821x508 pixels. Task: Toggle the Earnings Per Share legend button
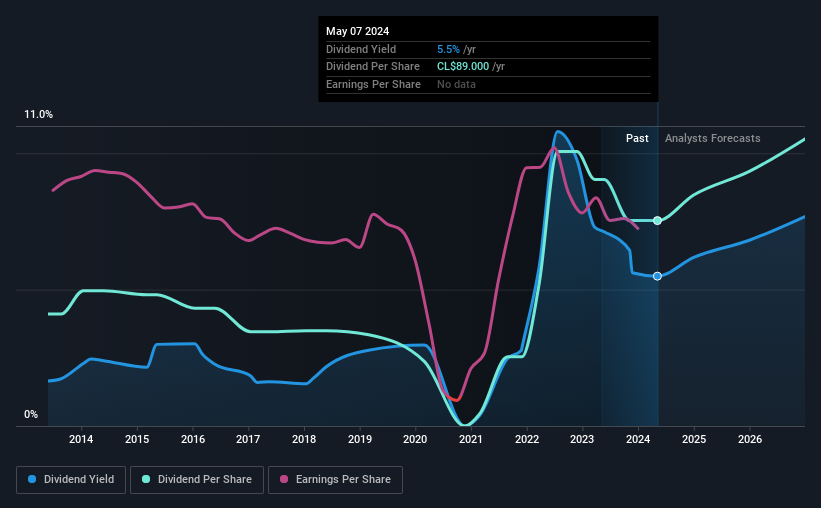(335, 480)
